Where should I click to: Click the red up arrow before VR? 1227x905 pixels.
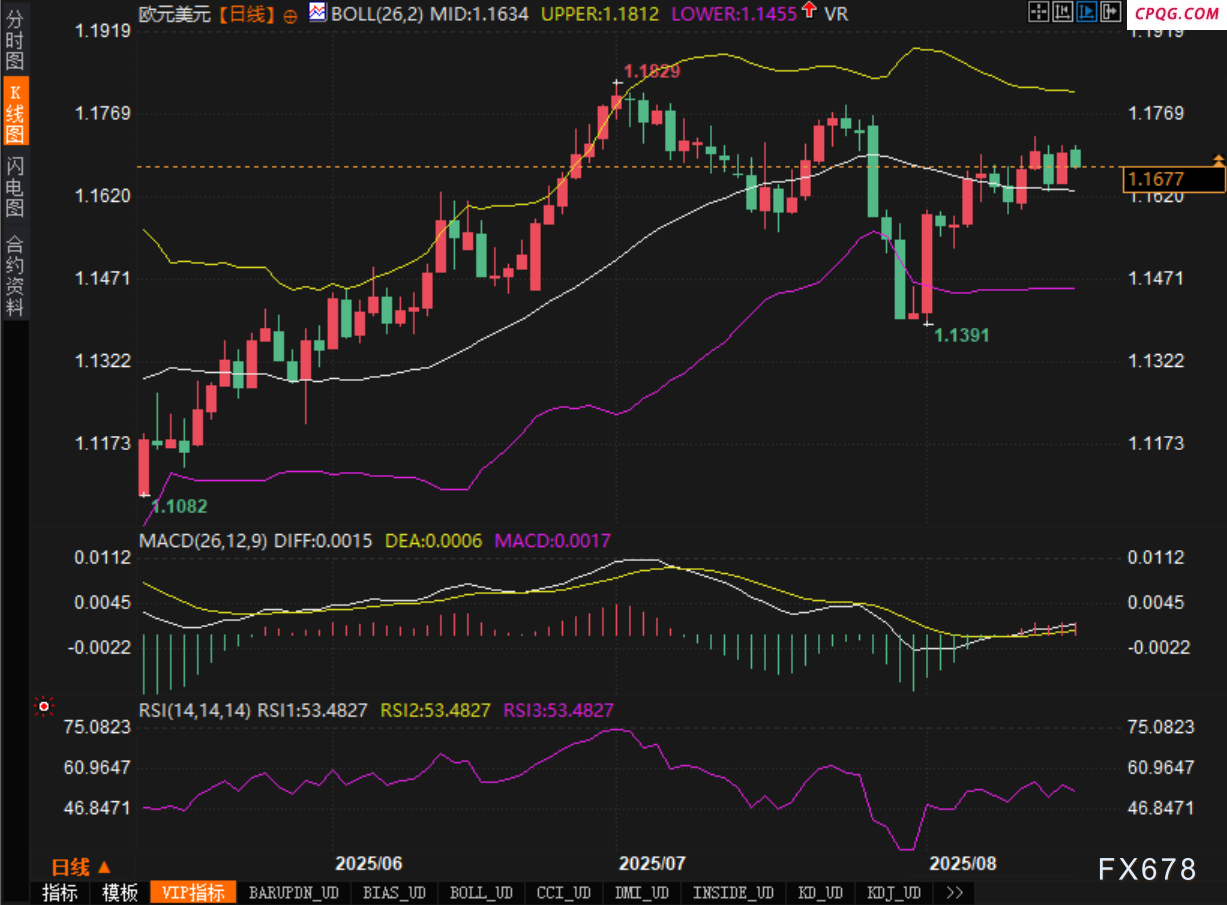(808, 12)
